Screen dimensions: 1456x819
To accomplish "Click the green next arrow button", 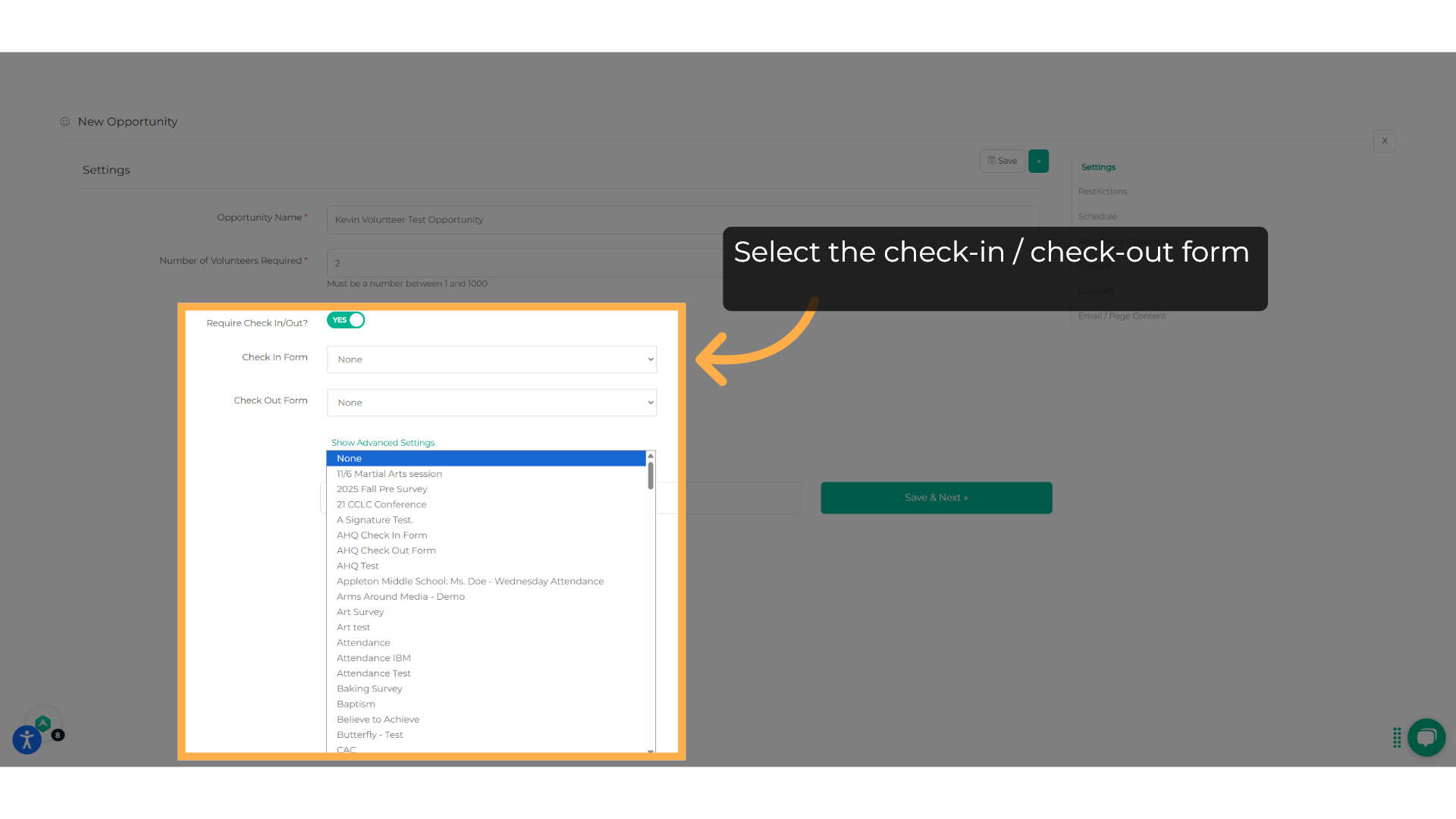I will [1039, 161].
